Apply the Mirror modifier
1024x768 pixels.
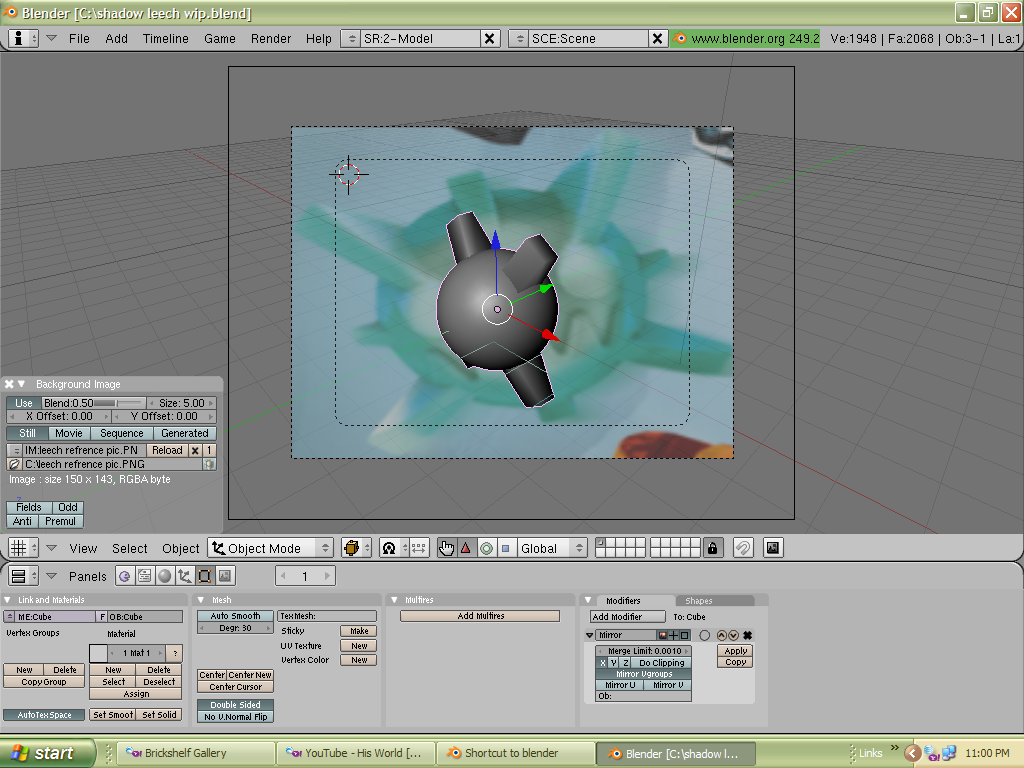coord(736,650)
